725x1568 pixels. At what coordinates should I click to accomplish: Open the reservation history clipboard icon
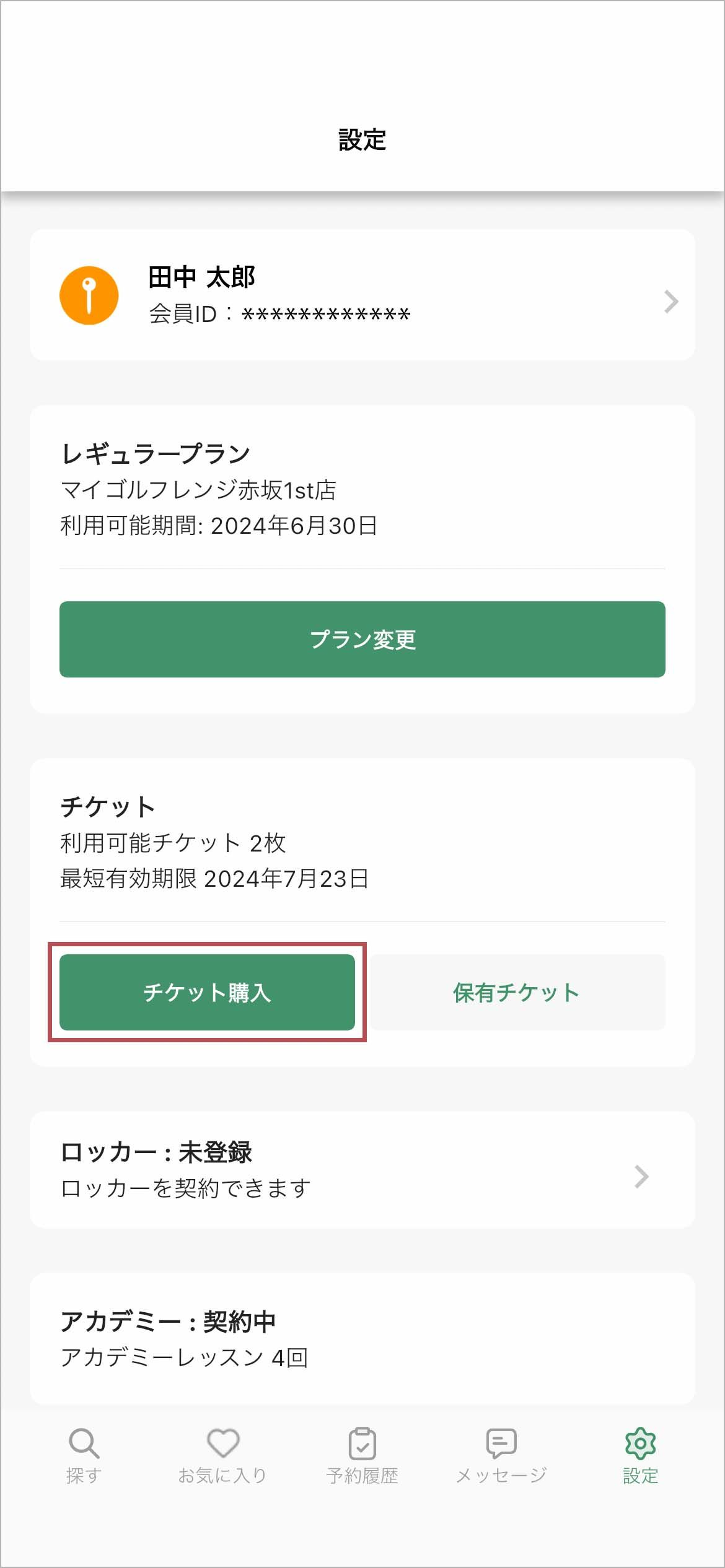coord(362,1443)
